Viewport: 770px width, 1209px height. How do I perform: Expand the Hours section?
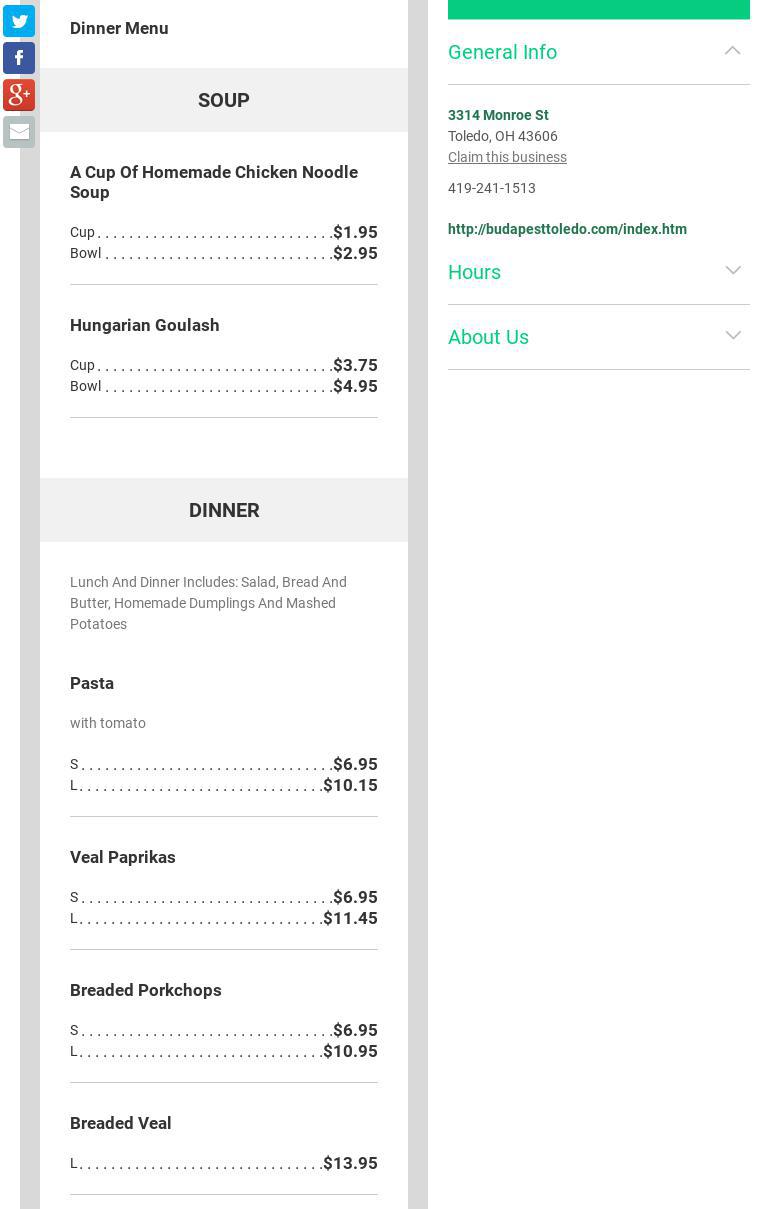tap(732, 271)
